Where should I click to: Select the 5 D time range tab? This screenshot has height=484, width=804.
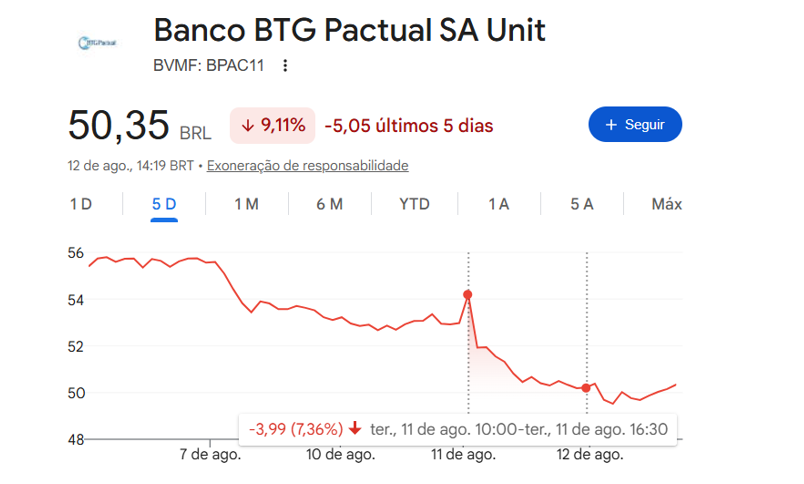pyautogui.click(x=164, y=204)
